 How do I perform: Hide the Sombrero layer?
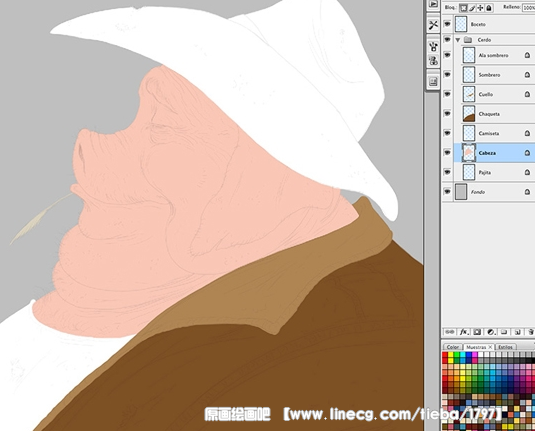[447, 74]
